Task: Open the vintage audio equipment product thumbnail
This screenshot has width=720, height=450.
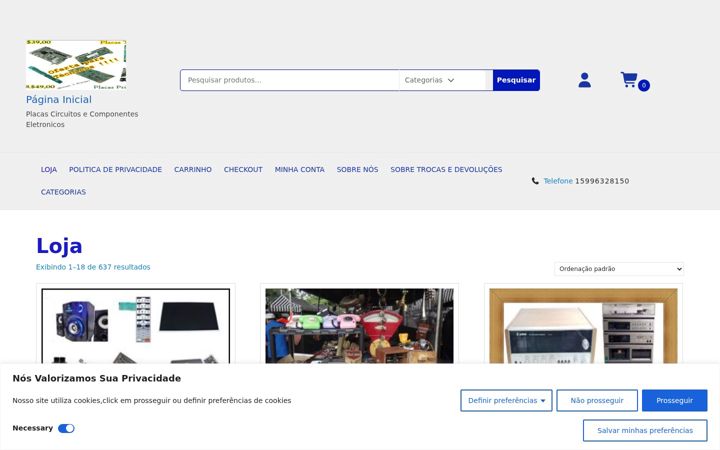Action: pos(583,326)
